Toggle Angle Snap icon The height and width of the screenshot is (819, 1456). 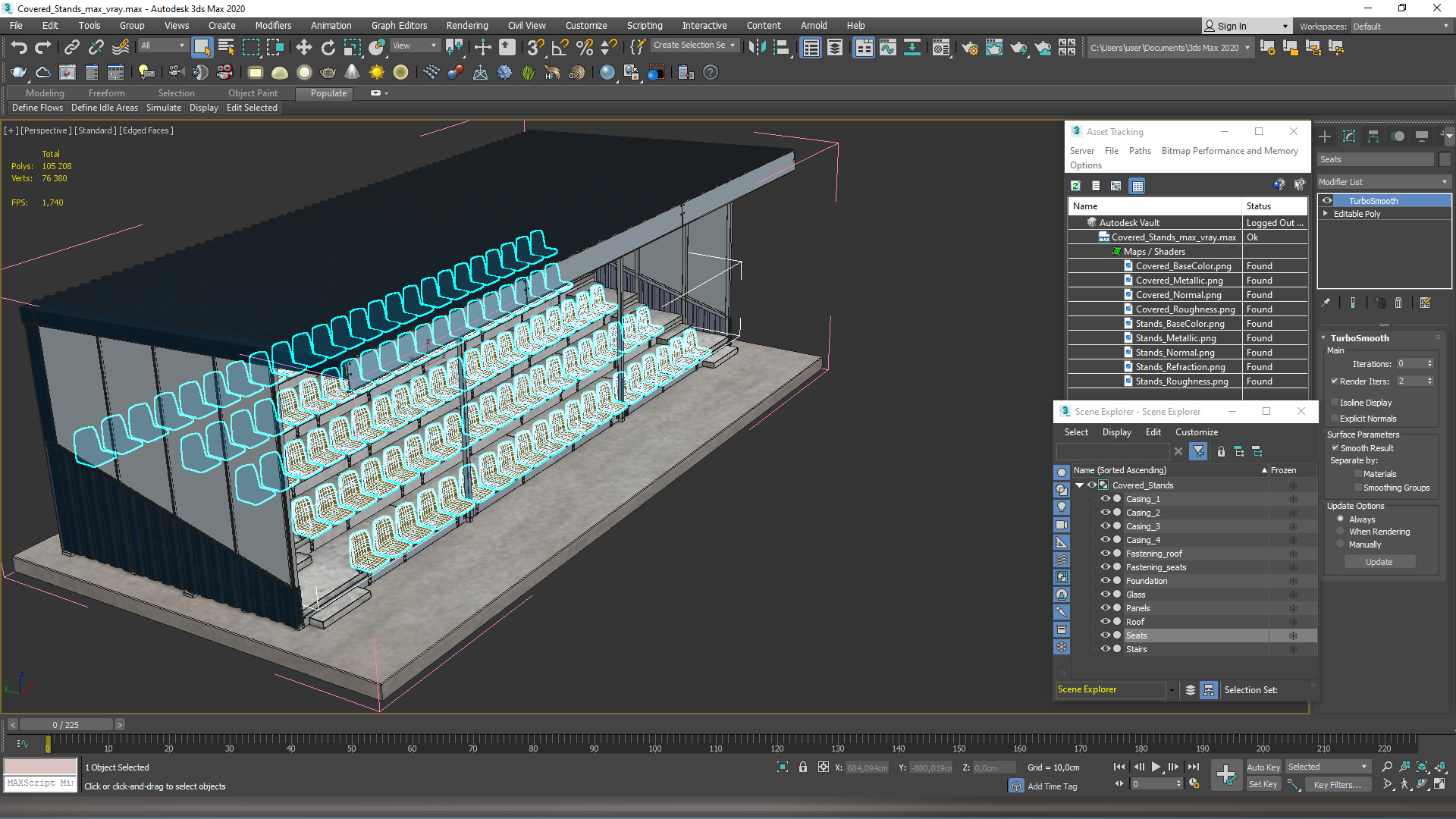coord(560,48)
